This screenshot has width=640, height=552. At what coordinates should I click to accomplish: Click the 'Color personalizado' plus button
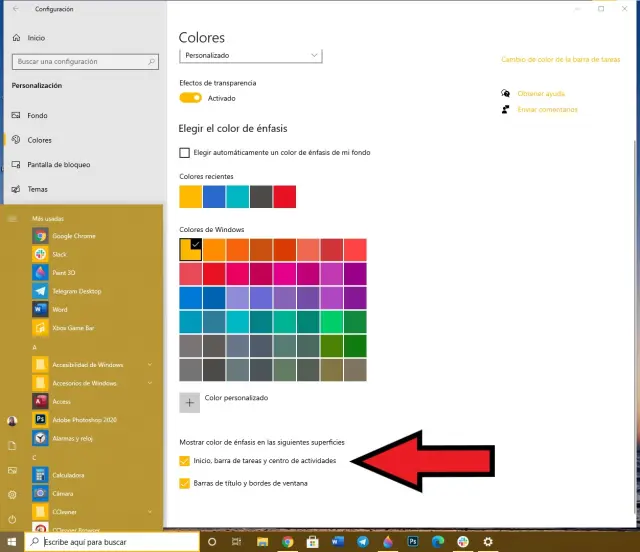[190, 402]
